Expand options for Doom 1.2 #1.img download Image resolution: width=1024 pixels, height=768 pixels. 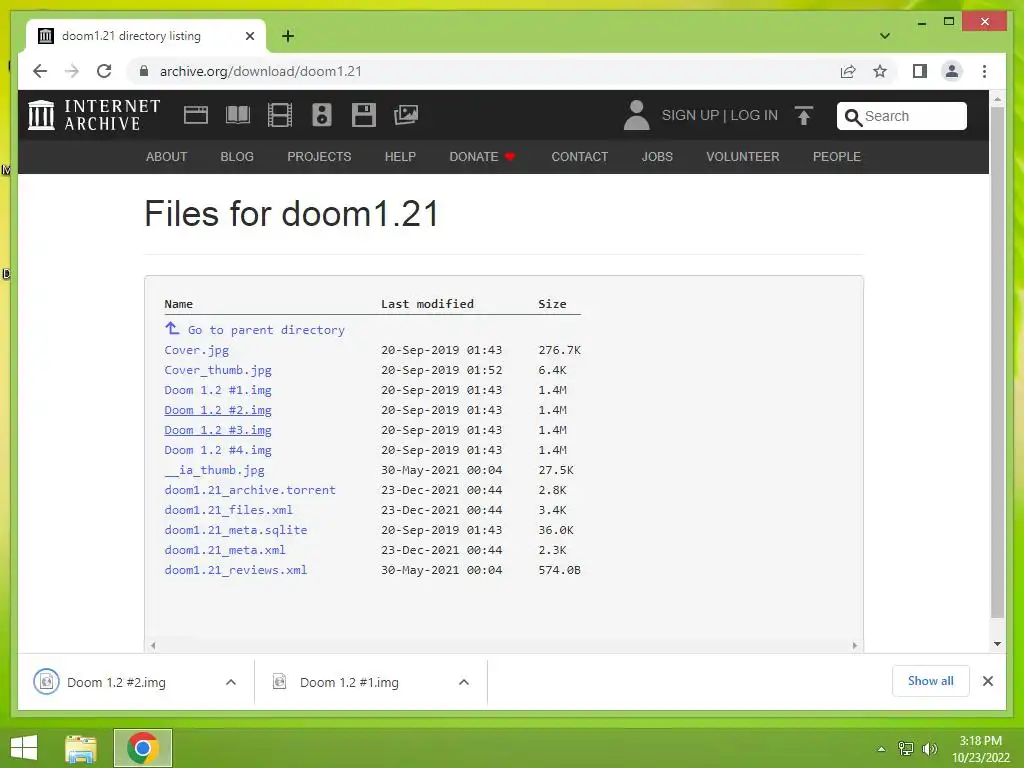(x=464, y=682)
